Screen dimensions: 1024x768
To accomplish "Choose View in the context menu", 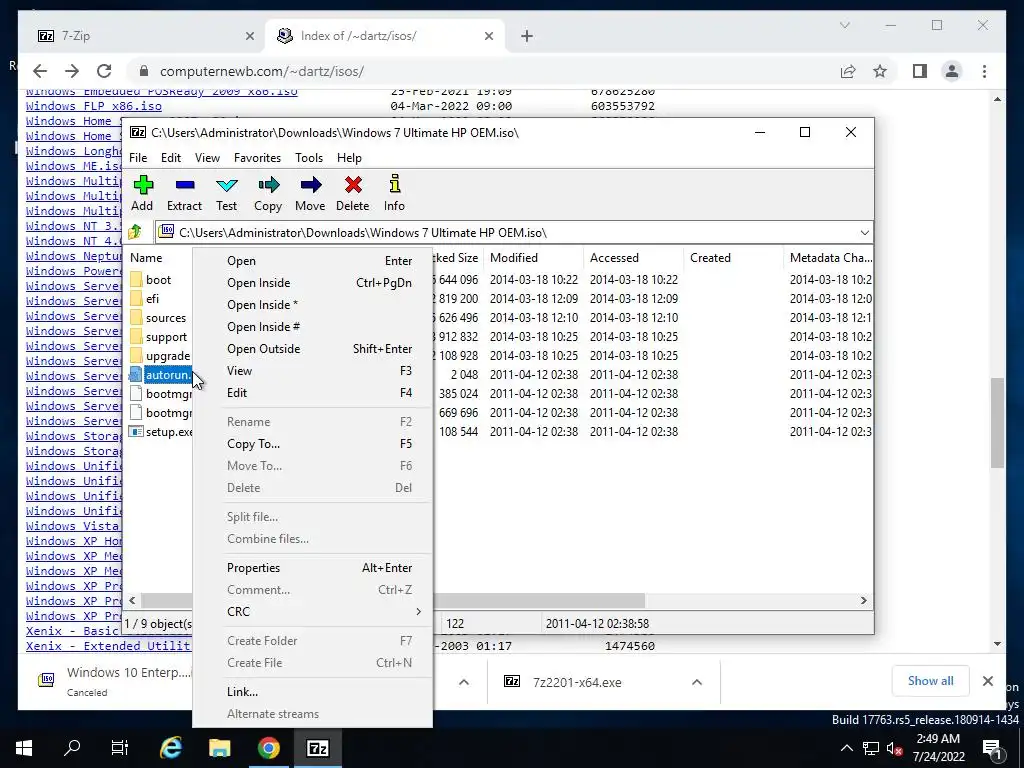I will 313,371.
